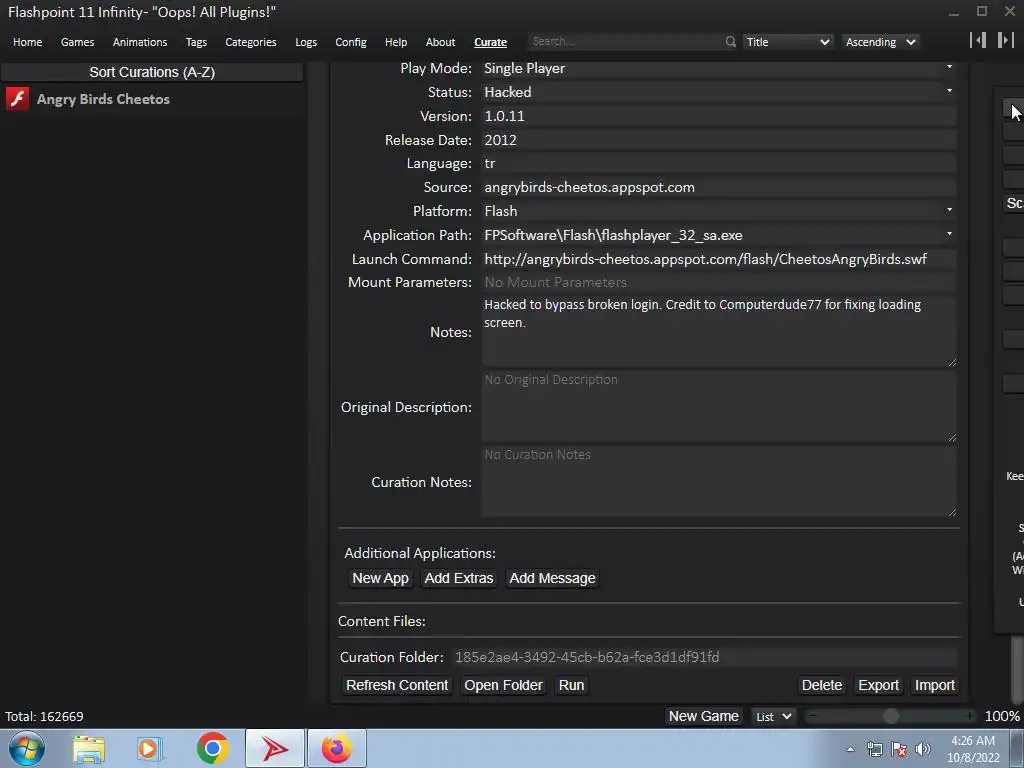Click the Refresh Content button
This screenshot has height=768, width=1024.
pyautogui.click(x=397, y=685)
